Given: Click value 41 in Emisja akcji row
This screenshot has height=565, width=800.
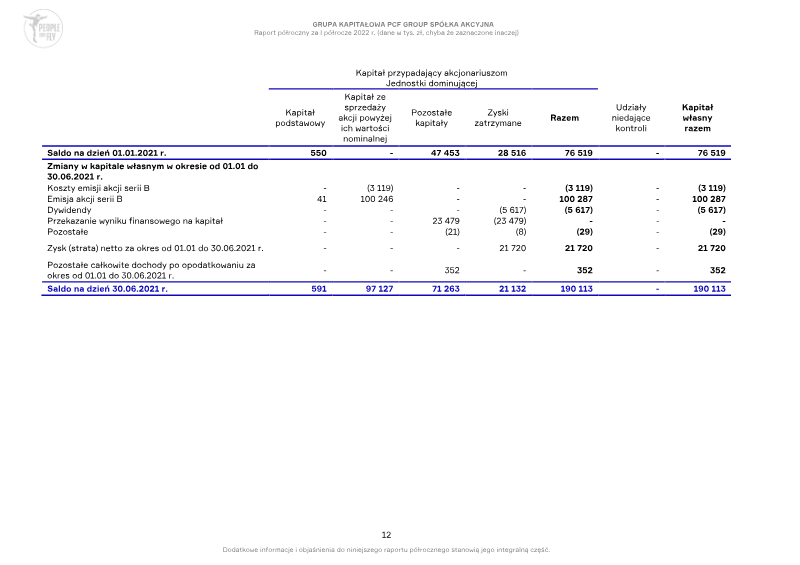Looking at the screenshot, I should (x=322, y=199).
